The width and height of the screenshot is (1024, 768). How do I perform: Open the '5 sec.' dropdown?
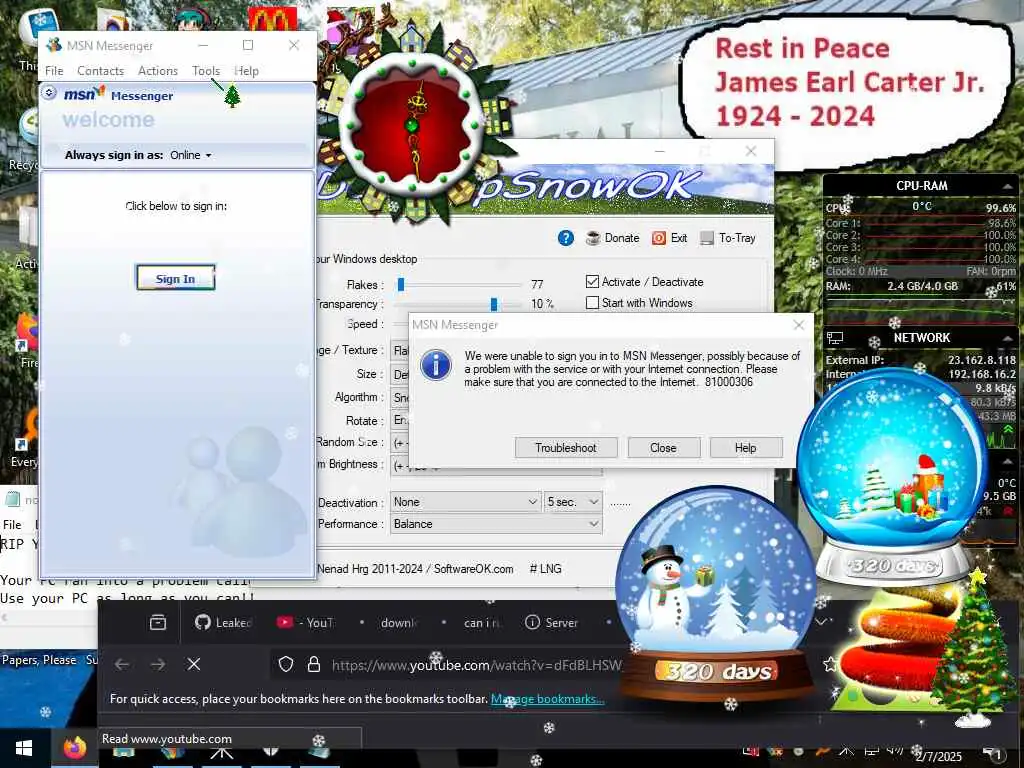tap(573, 502)
